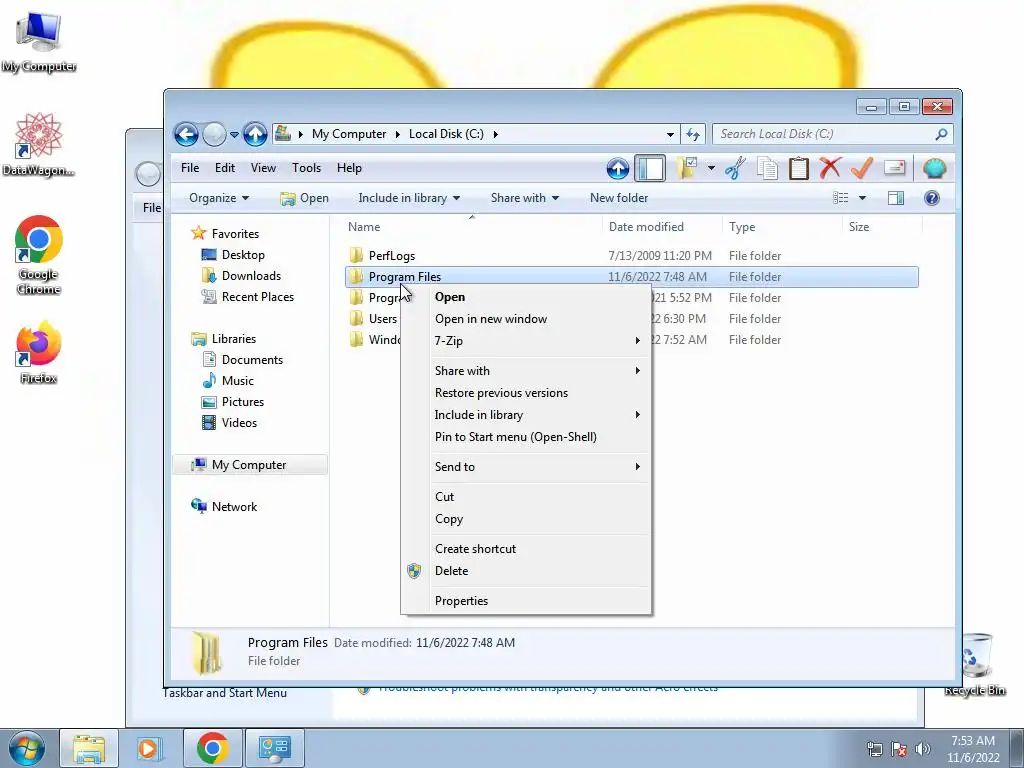Click the orange checkmark Properties icon

[862, 168]
